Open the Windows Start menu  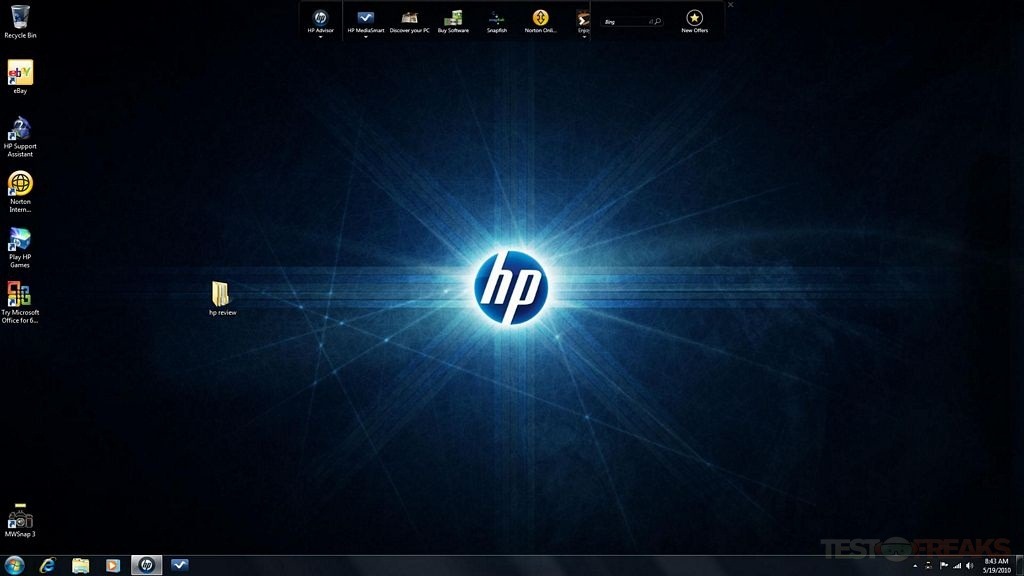point(14,565)
